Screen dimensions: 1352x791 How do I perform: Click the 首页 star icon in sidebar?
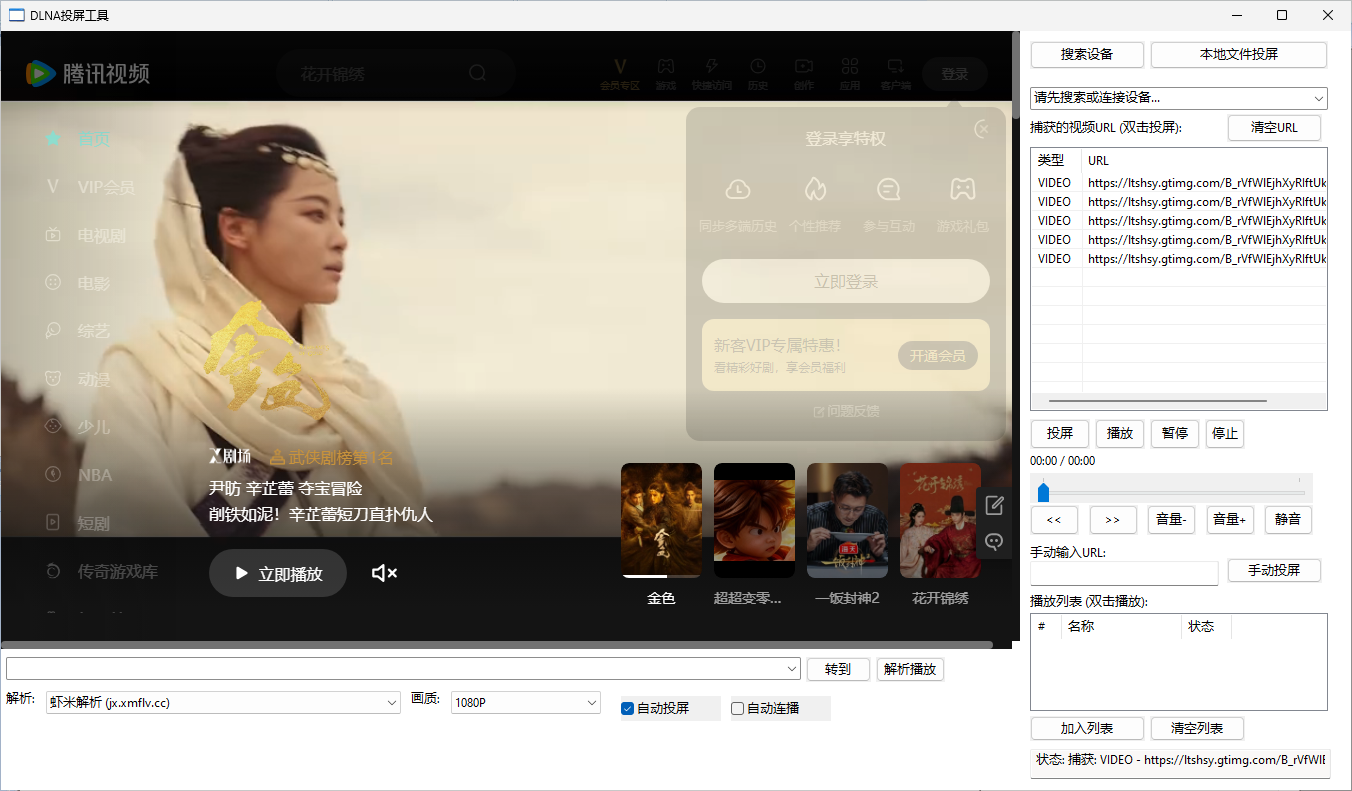pyautogui.click(x=53, y=139)
